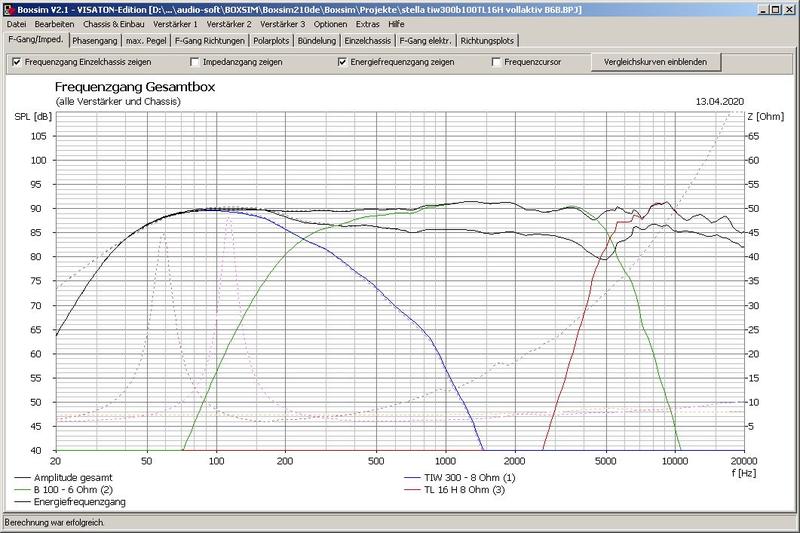Open the Hilfe menu
The width and height of the screenshot is (800, 533).
[397, 23]
